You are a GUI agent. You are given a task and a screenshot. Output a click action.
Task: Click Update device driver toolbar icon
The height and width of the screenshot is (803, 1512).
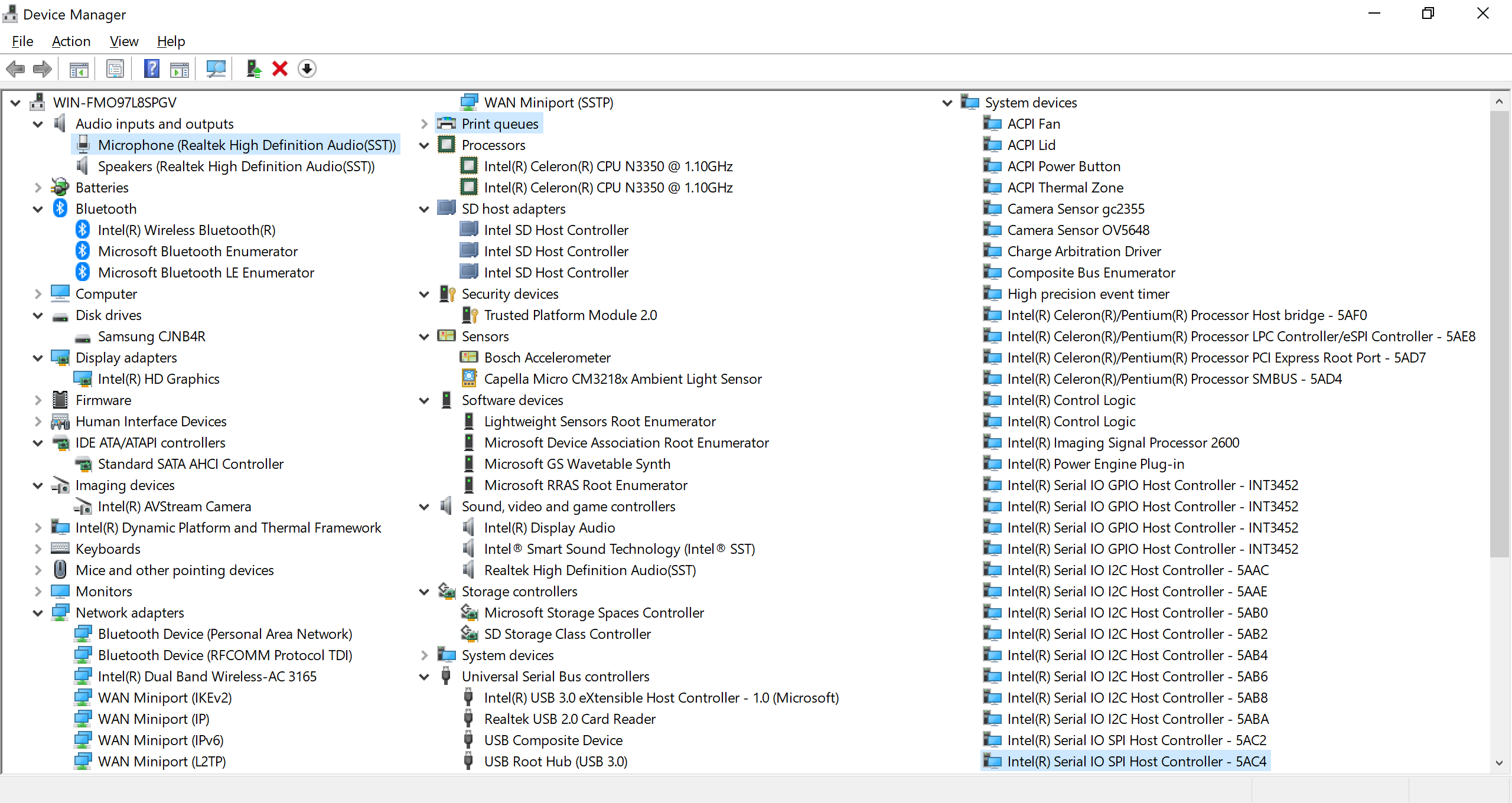pyautogui.click(x=253, y=69)
